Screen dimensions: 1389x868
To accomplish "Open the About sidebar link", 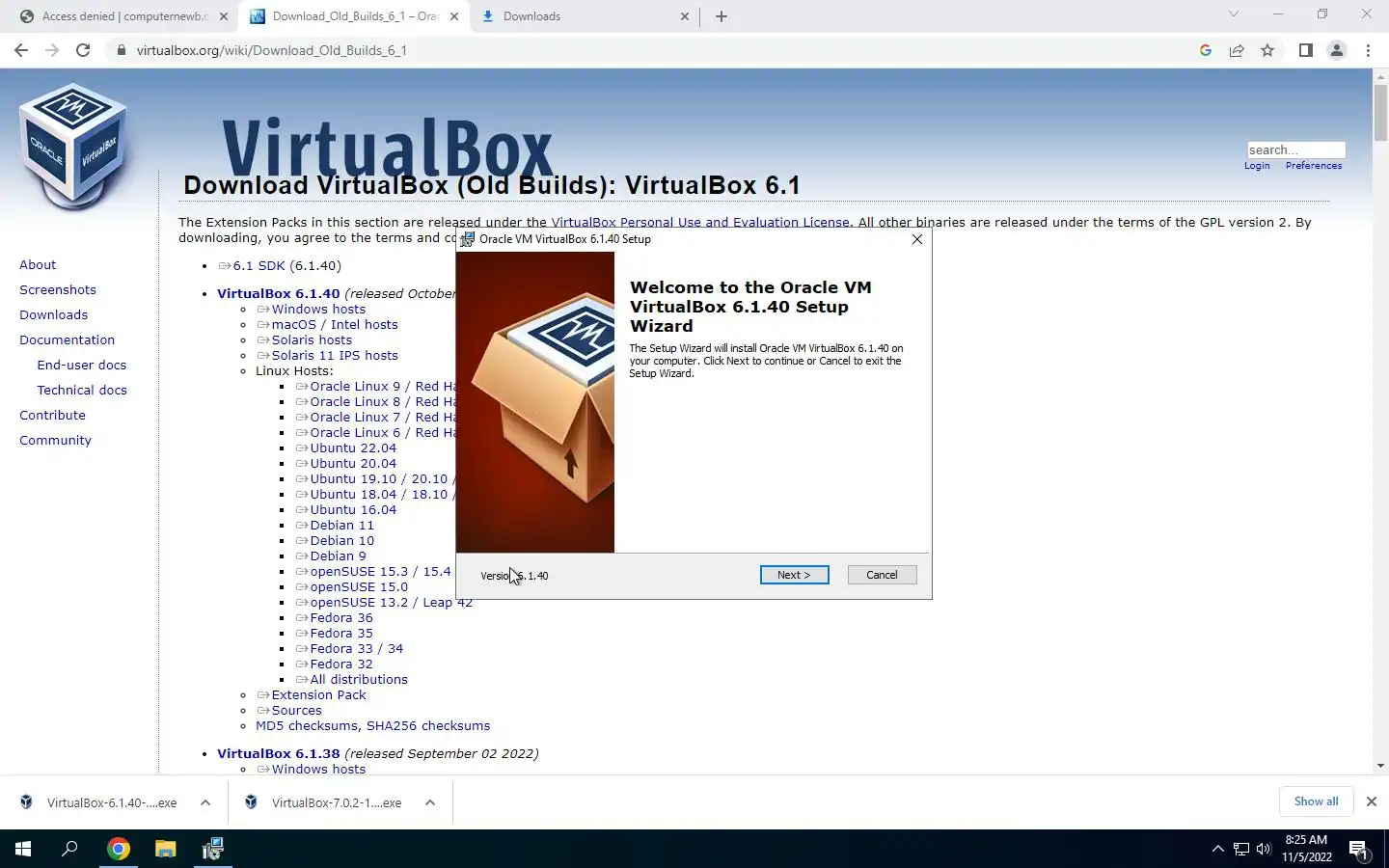I will click(38, 264).
